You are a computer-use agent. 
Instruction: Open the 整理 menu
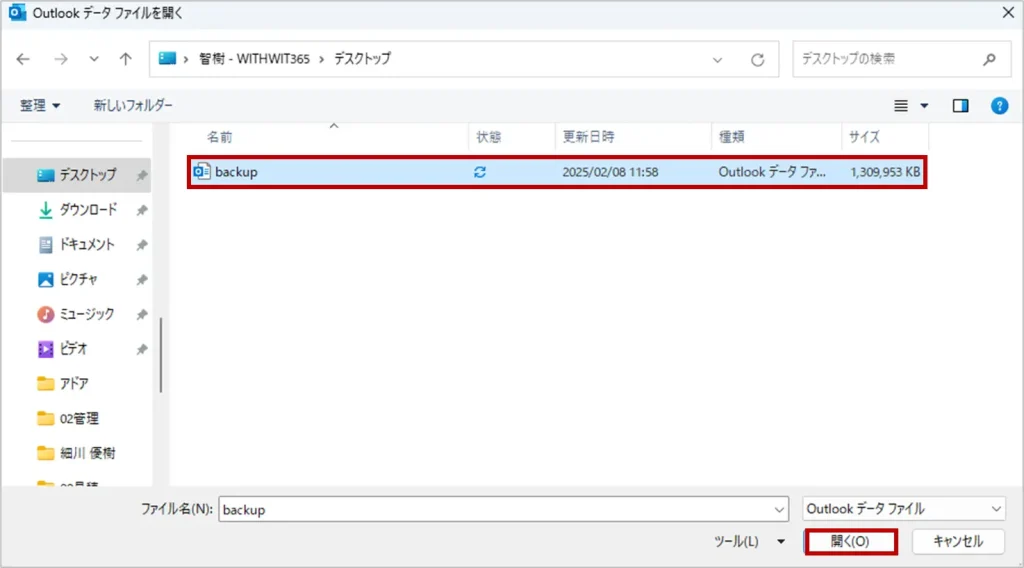40,106
